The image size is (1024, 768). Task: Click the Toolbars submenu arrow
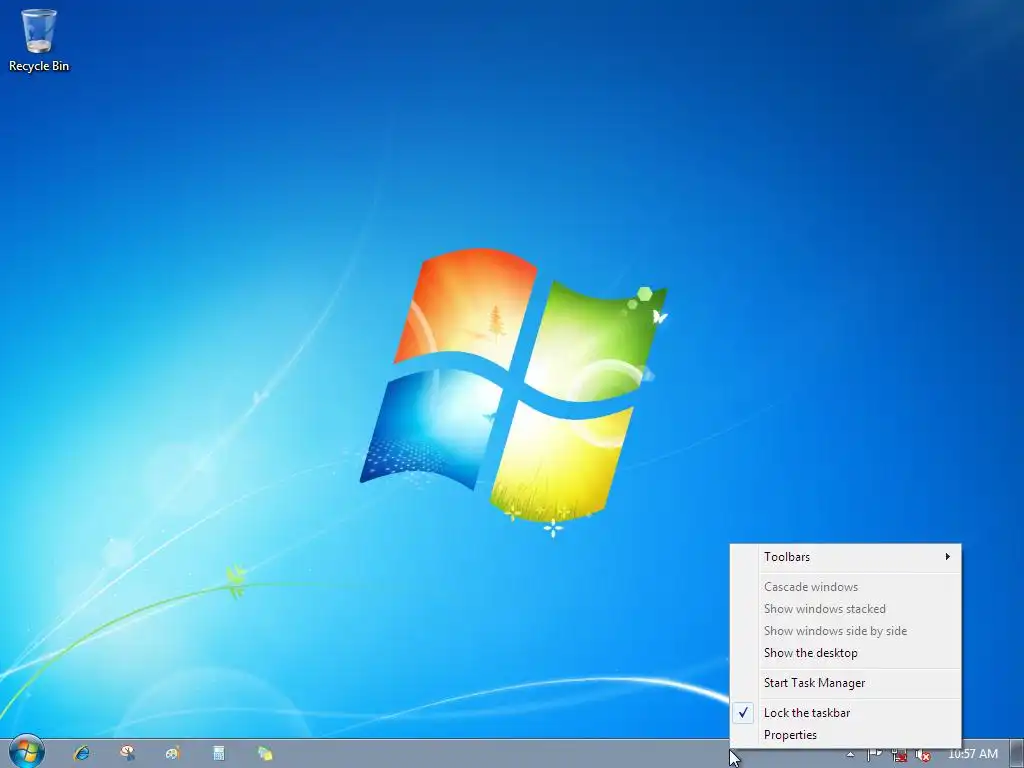click(x=947, y=556)
